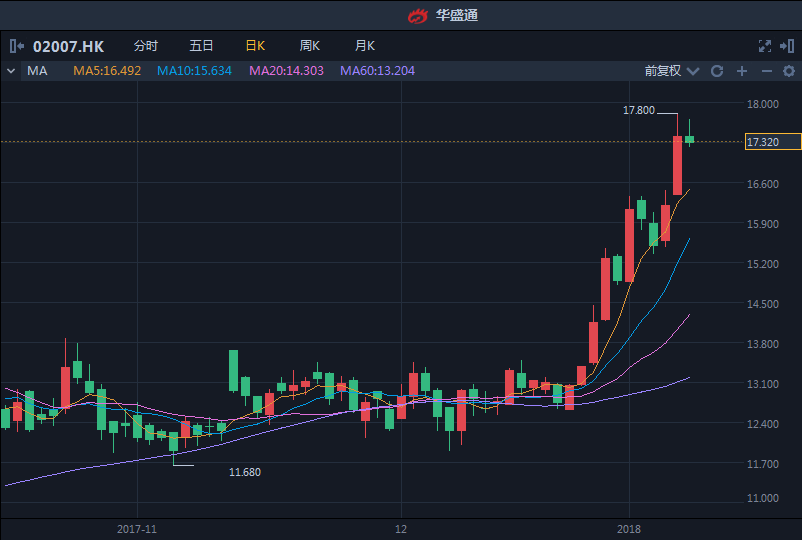This screenshot has width=802, height=540.
Task: Open chart settings gear
Action: click(787, 71)
